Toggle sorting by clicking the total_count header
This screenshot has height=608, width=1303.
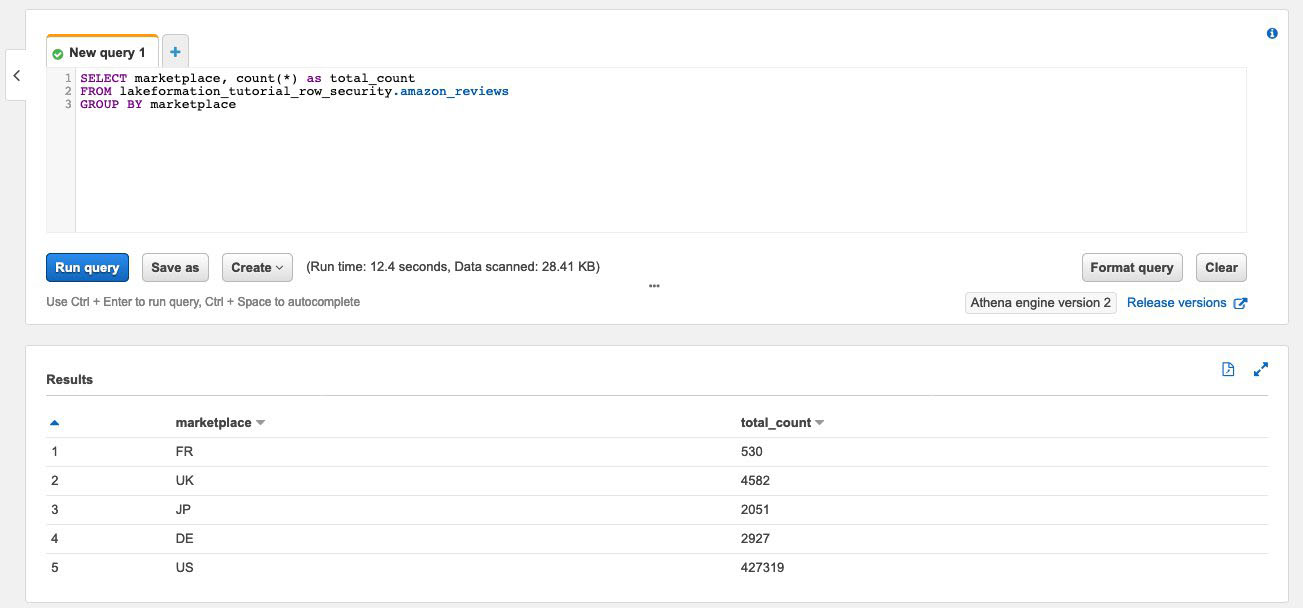[774, 422]
